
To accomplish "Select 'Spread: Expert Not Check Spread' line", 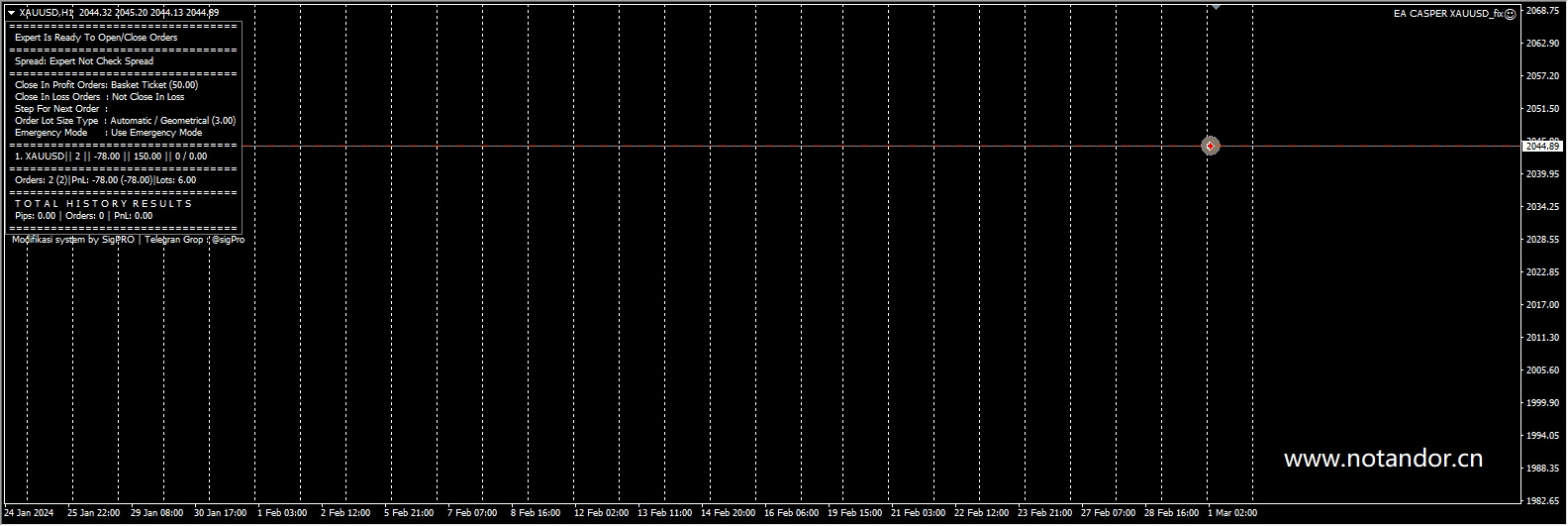I will coord(84,61).
